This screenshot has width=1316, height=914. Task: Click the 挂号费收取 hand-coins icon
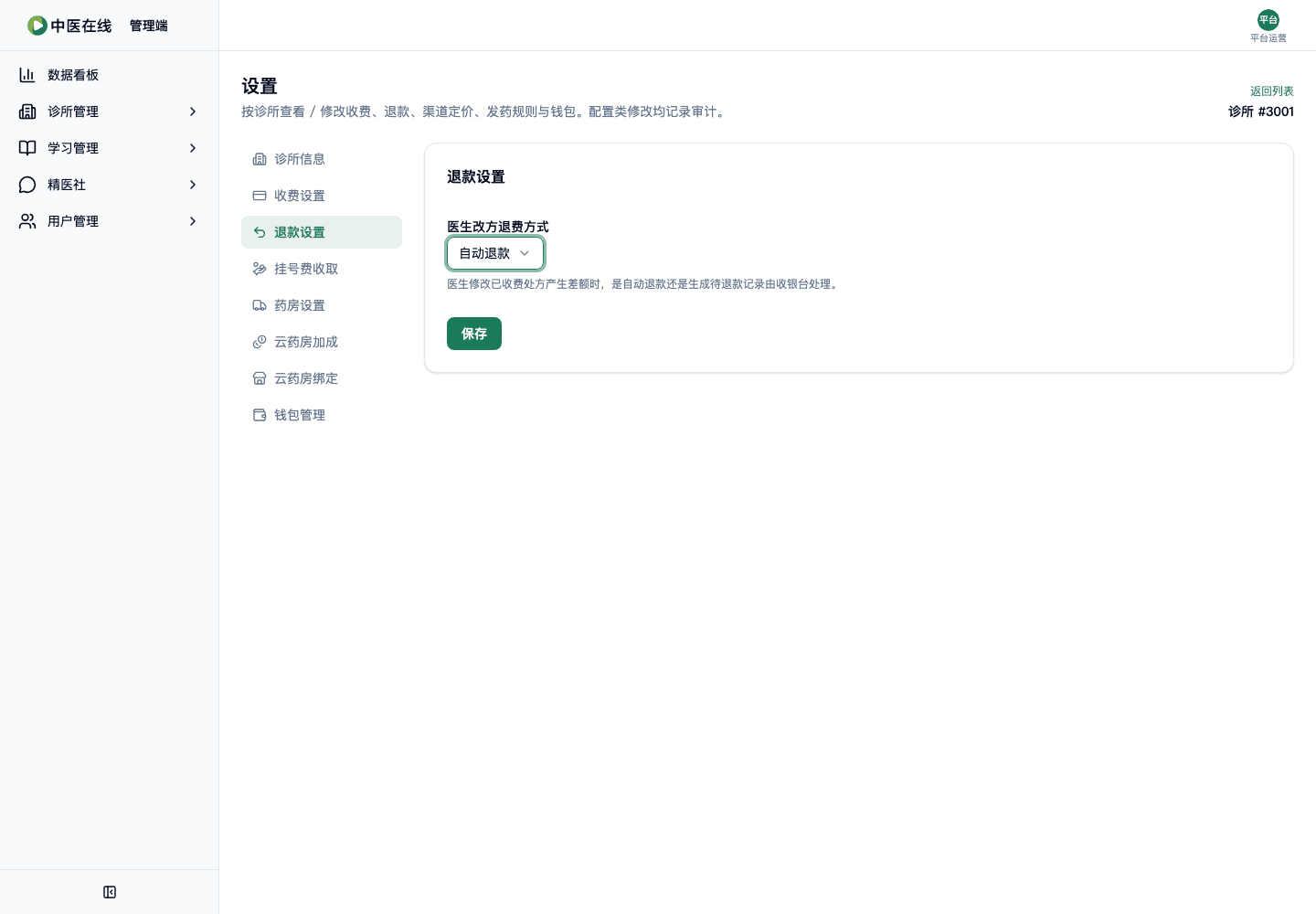[260, 269]
